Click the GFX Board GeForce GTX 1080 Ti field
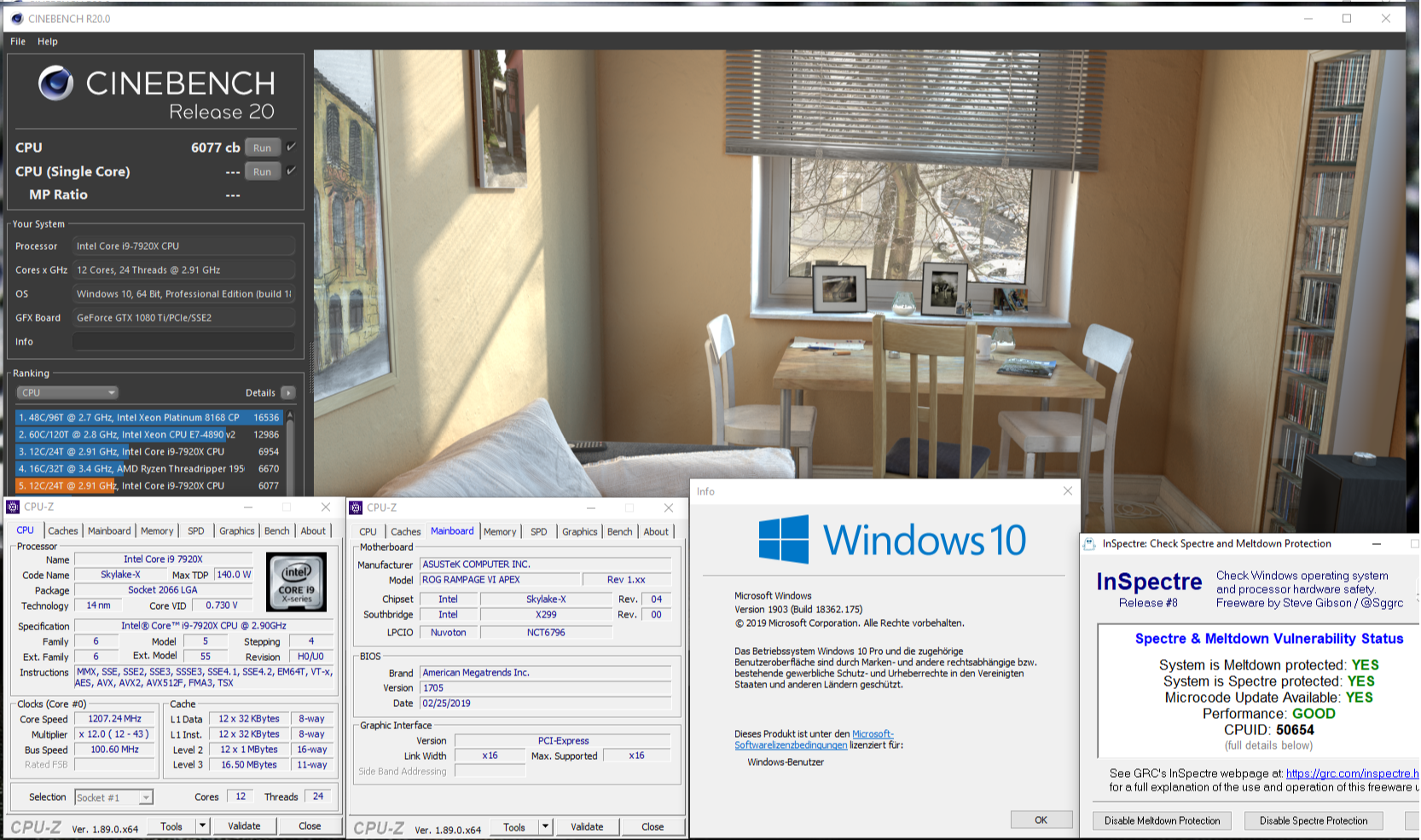 (x=183, y=317)
